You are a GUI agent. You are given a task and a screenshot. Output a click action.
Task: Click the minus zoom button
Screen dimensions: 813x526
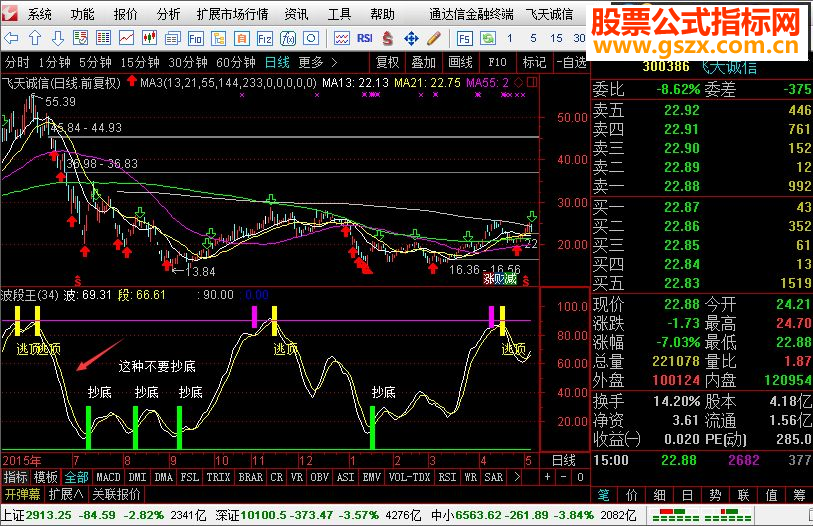(564, 477)
